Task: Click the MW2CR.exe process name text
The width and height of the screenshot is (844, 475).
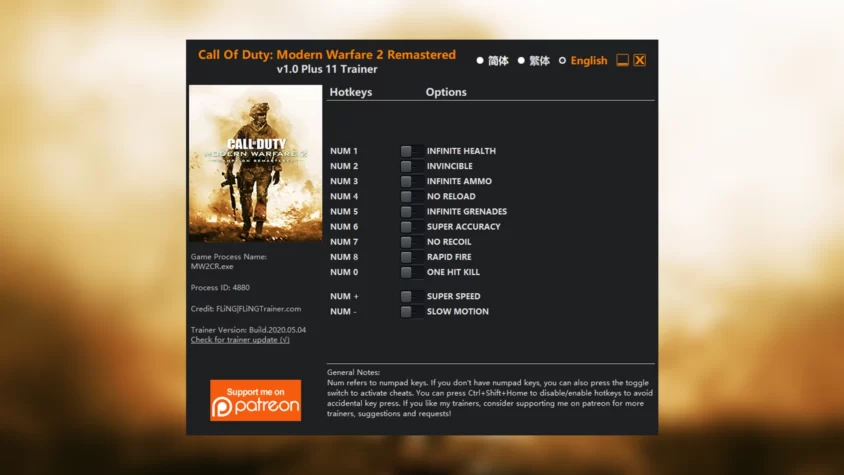Action: 212,267
